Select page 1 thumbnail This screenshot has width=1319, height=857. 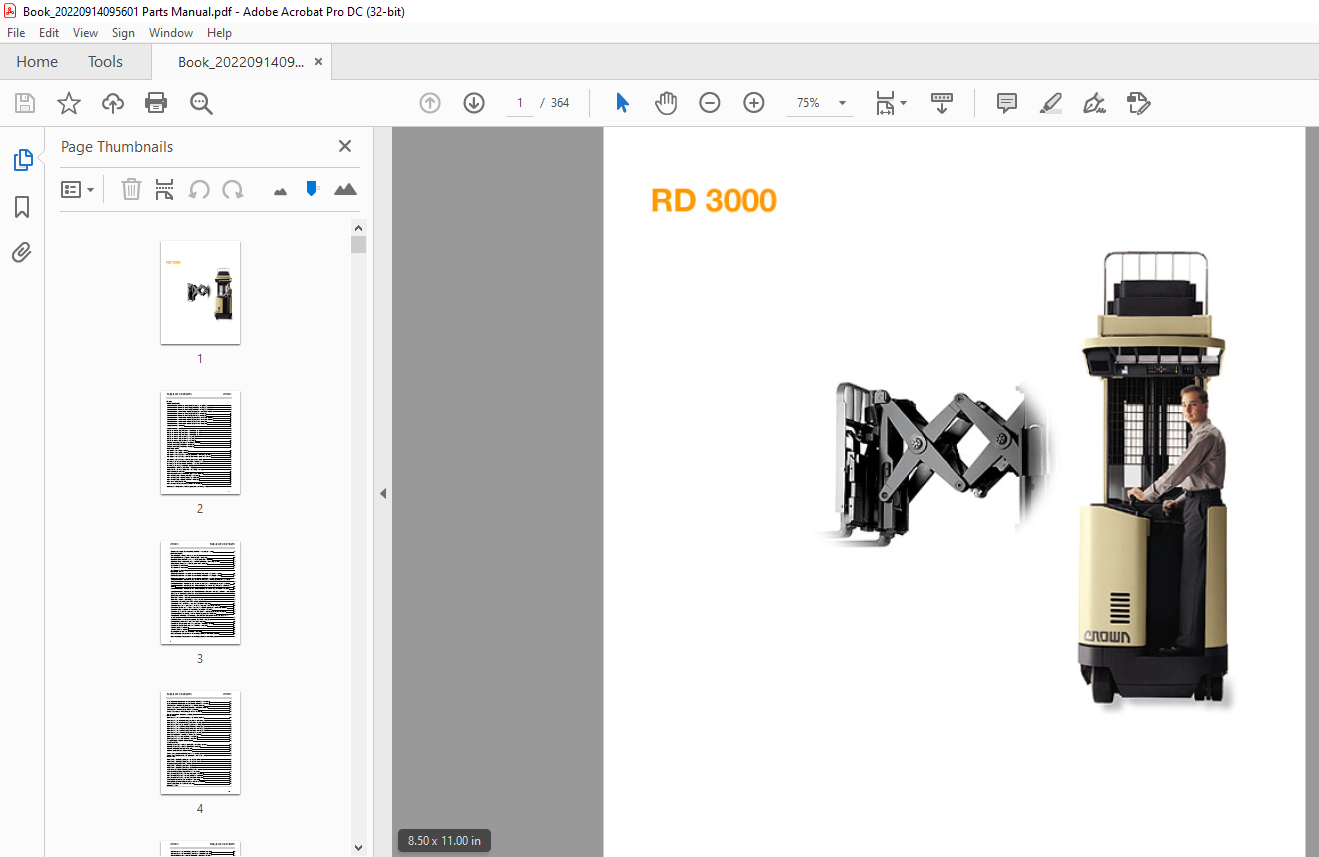coord(200,292)
